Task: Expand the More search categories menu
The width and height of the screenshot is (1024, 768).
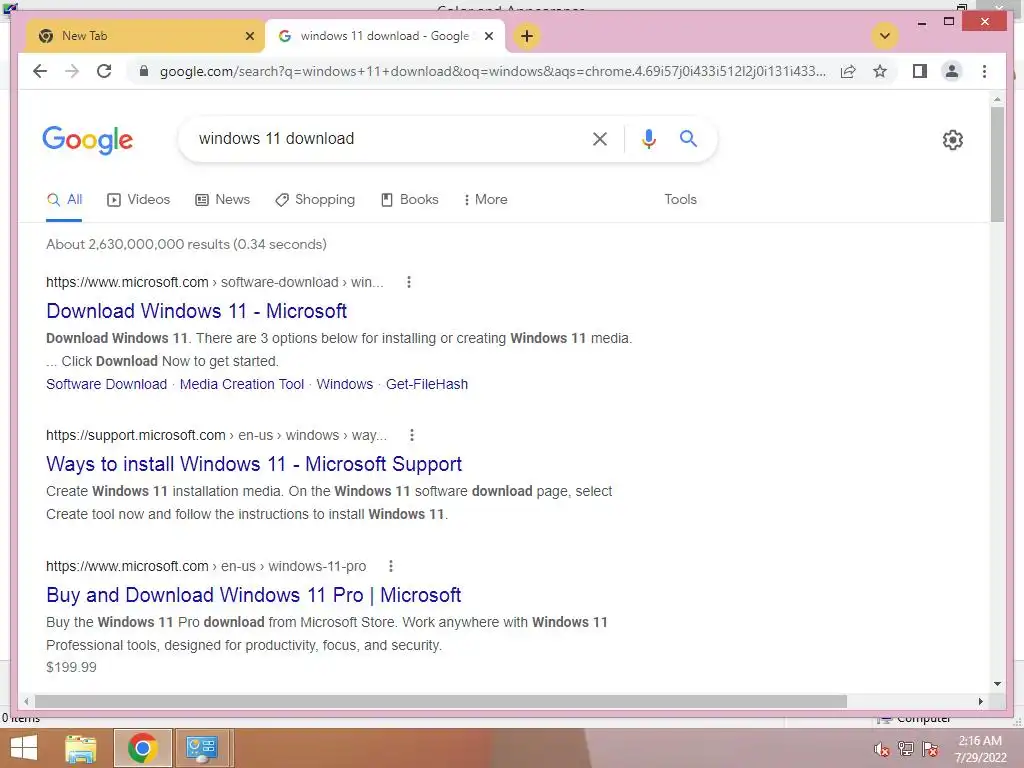Action: point(485,200)
